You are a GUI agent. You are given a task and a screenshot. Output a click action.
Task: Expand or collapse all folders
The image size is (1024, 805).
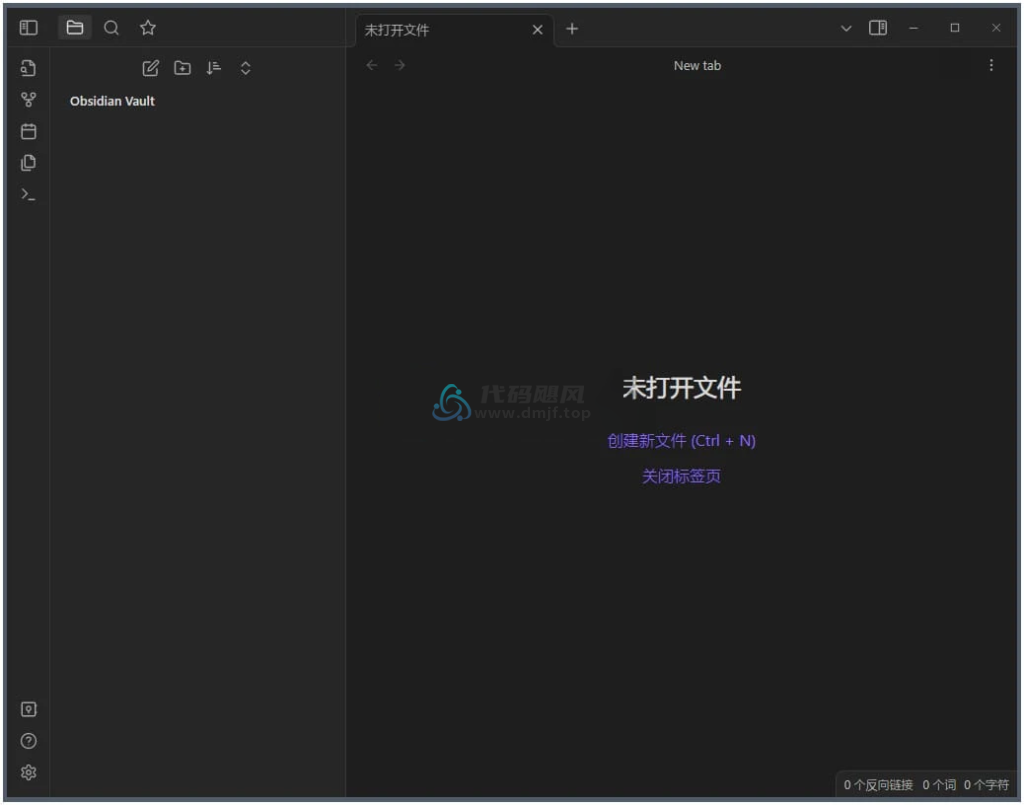pos(246,68)
